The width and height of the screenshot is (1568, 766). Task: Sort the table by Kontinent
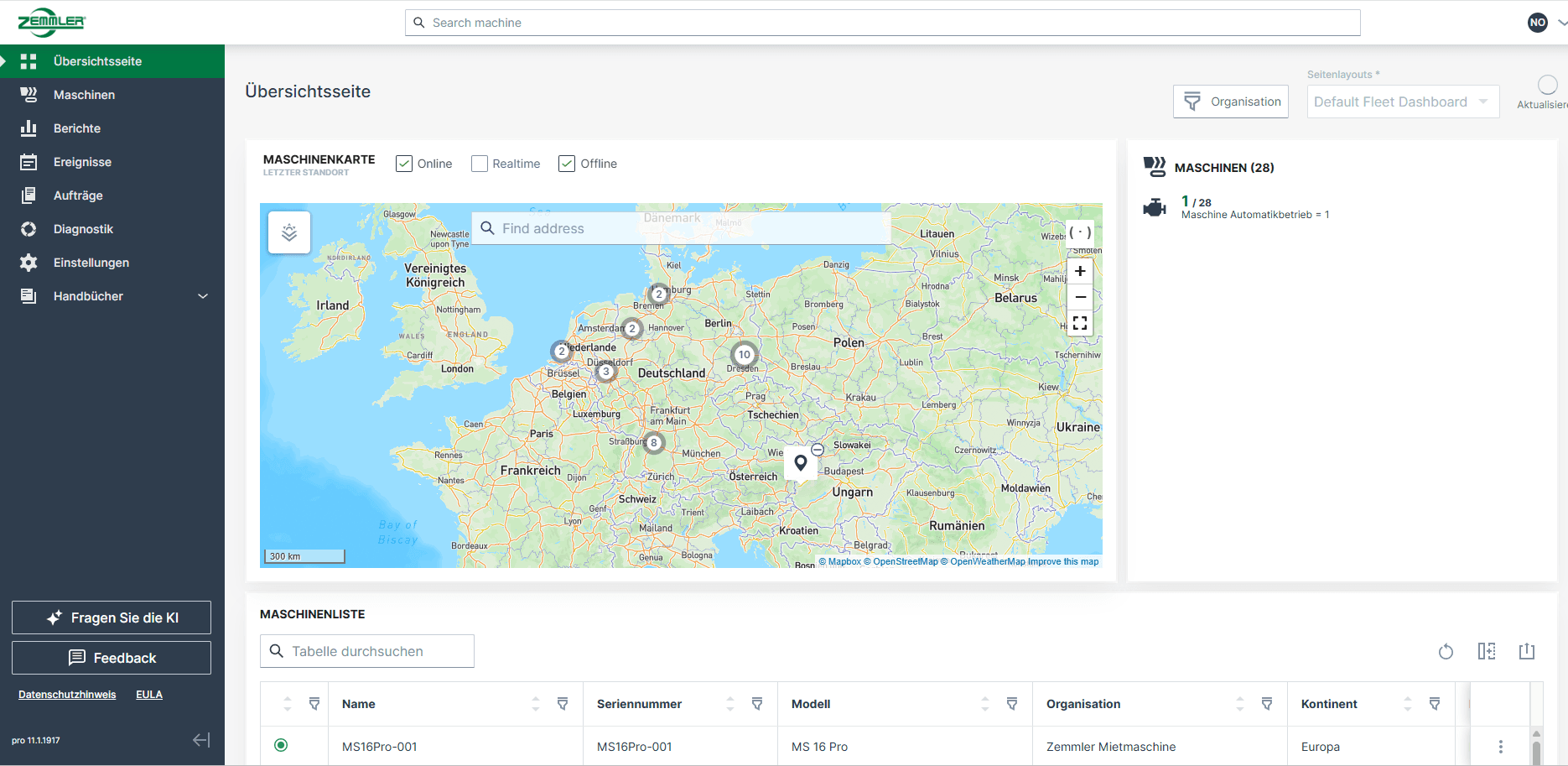pos(1408,704)
